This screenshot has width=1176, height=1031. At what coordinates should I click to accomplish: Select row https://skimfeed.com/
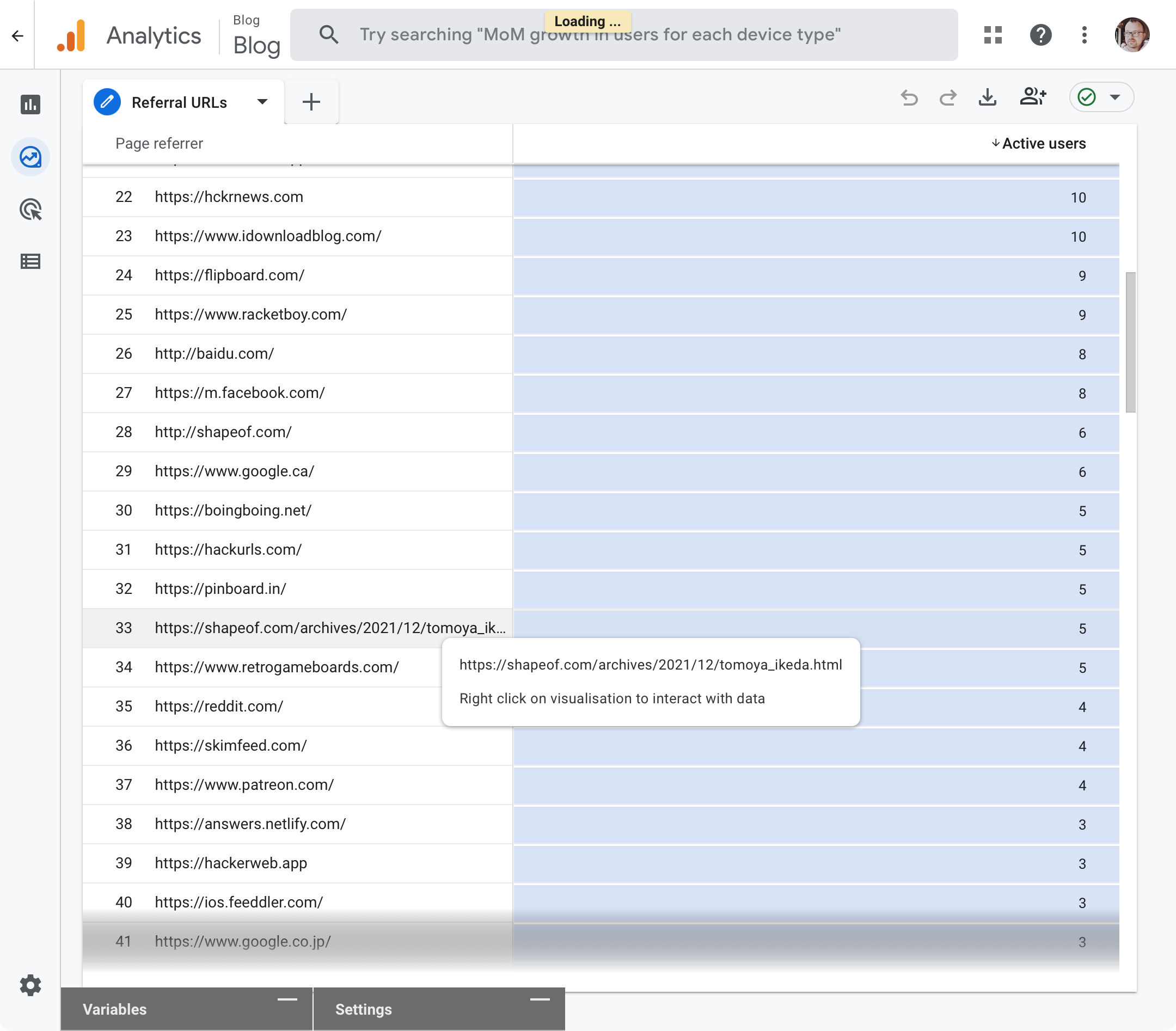[x=601, y=745]
